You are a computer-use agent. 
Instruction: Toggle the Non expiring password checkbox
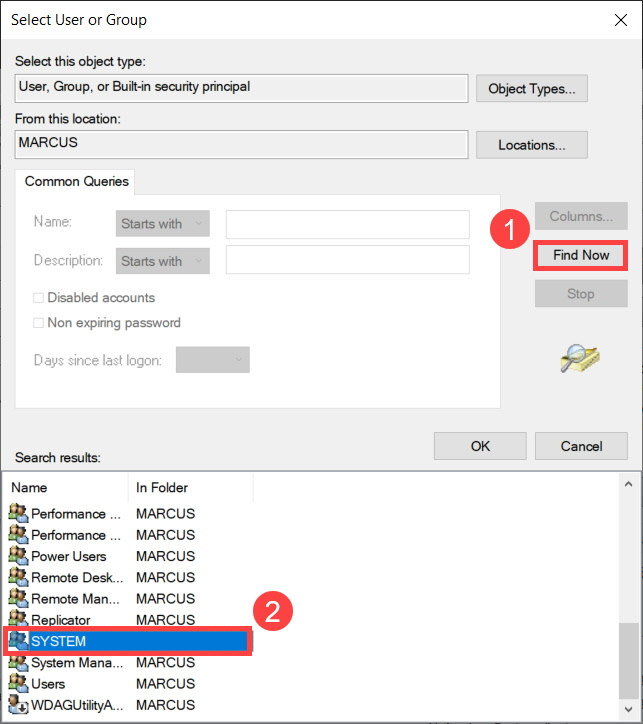[x=40, y=323]
